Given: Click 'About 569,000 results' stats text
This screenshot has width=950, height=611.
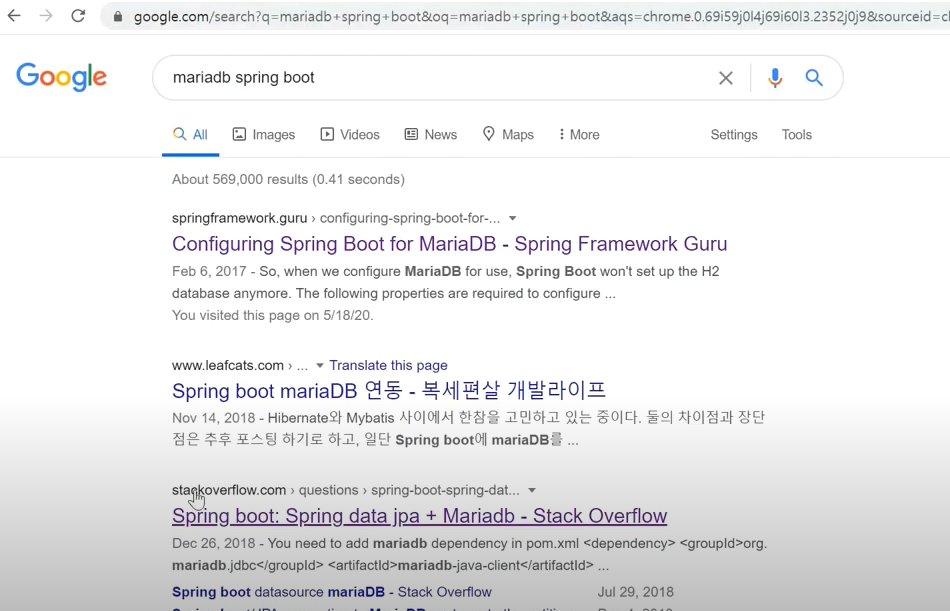Looking at the screenshot, I should point(288,179).
